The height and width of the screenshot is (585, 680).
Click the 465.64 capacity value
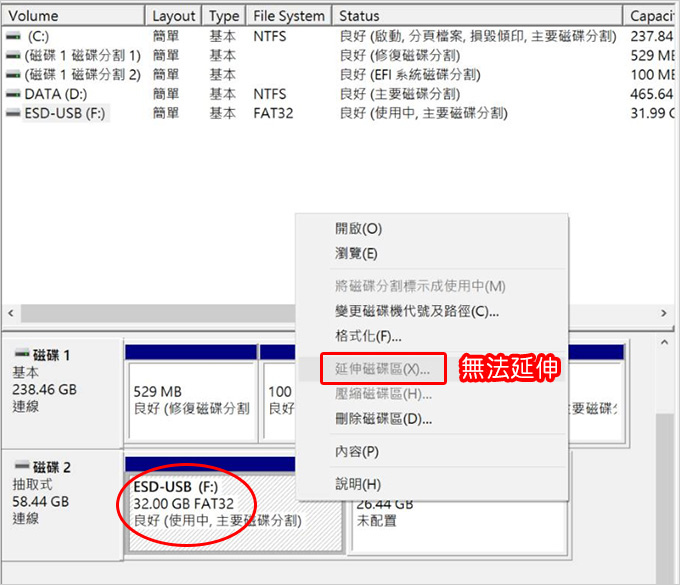(651, 94)
